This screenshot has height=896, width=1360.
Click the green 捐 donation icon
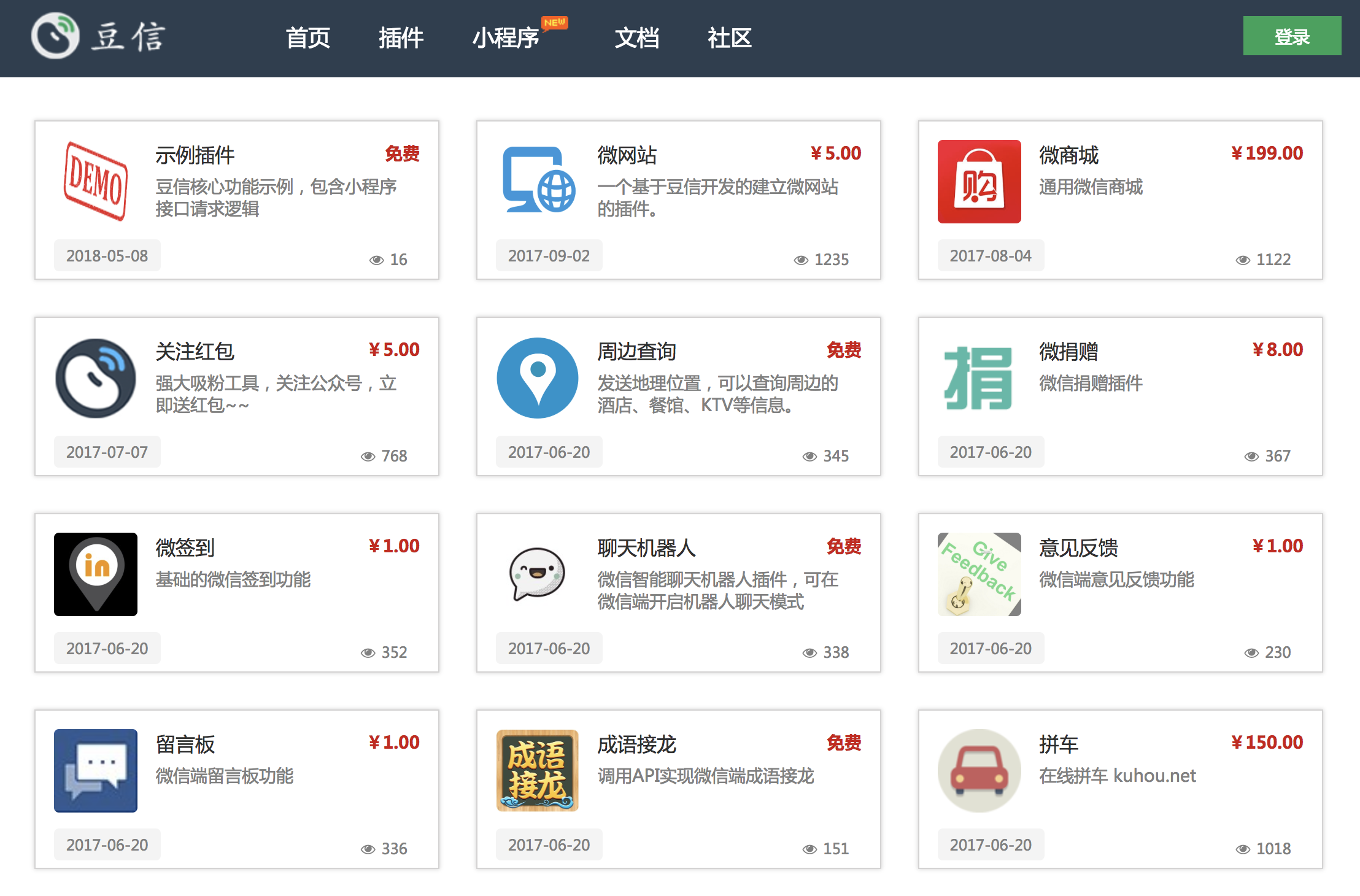click(979, 377)
